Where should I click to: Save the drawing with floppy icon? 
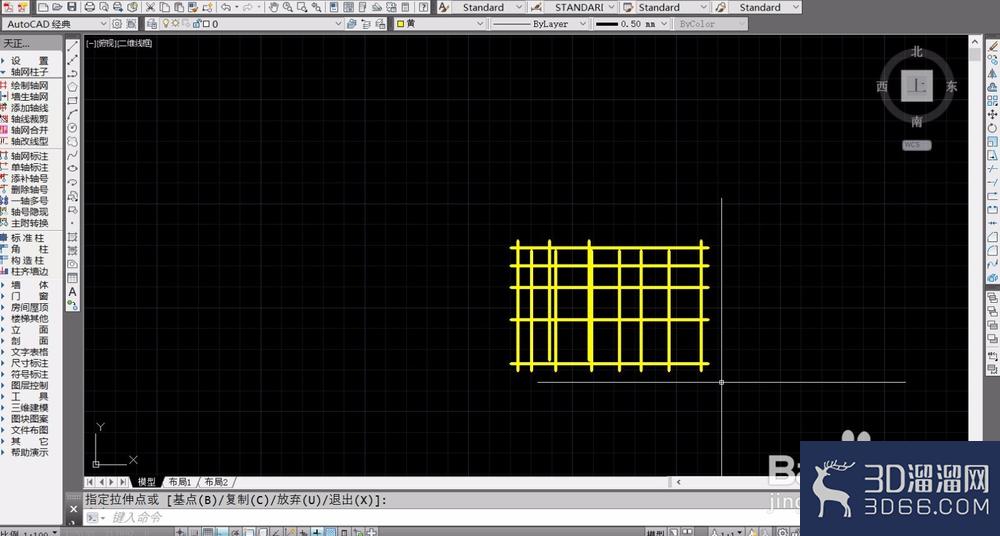[71, 7]
